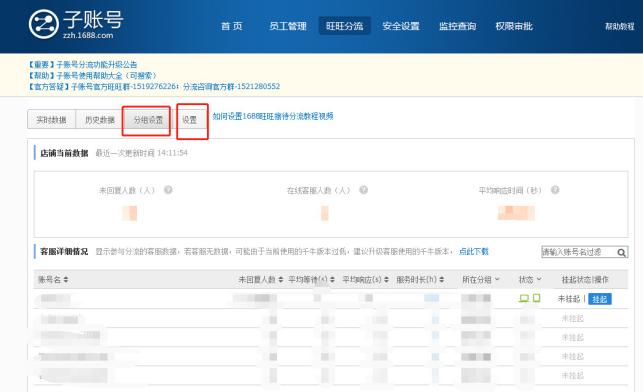Click the blue 挂起 button
Image resolution: width=643 pixels, height=392 pixels.
pyautogui.click(x=600, y=299)
